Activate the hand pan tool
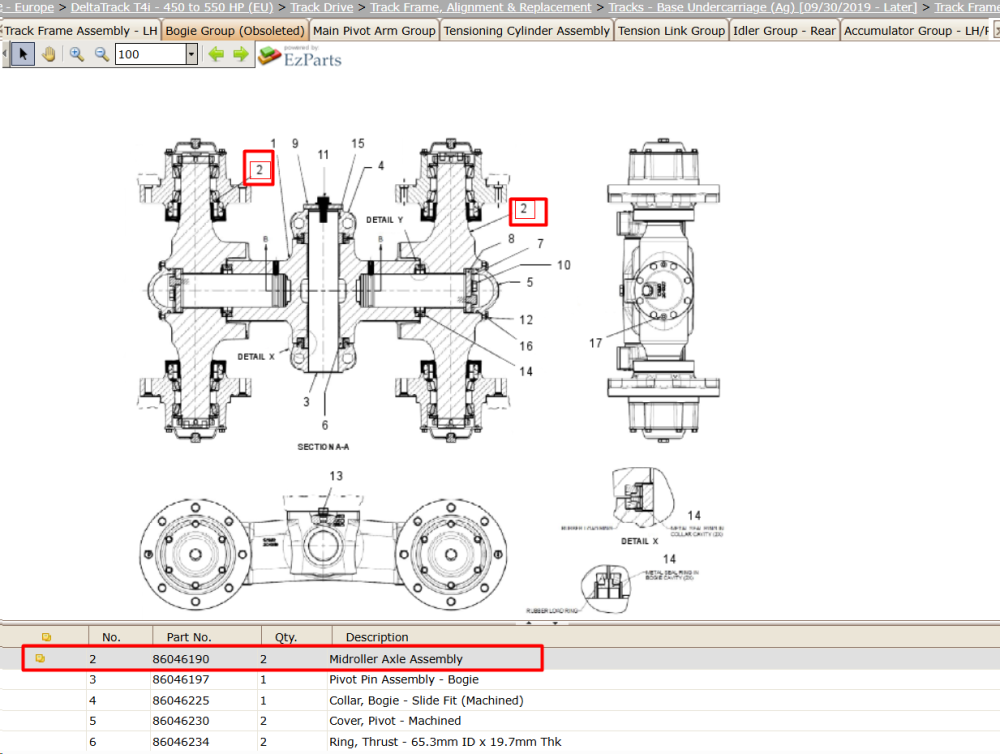 click(49, 54)
